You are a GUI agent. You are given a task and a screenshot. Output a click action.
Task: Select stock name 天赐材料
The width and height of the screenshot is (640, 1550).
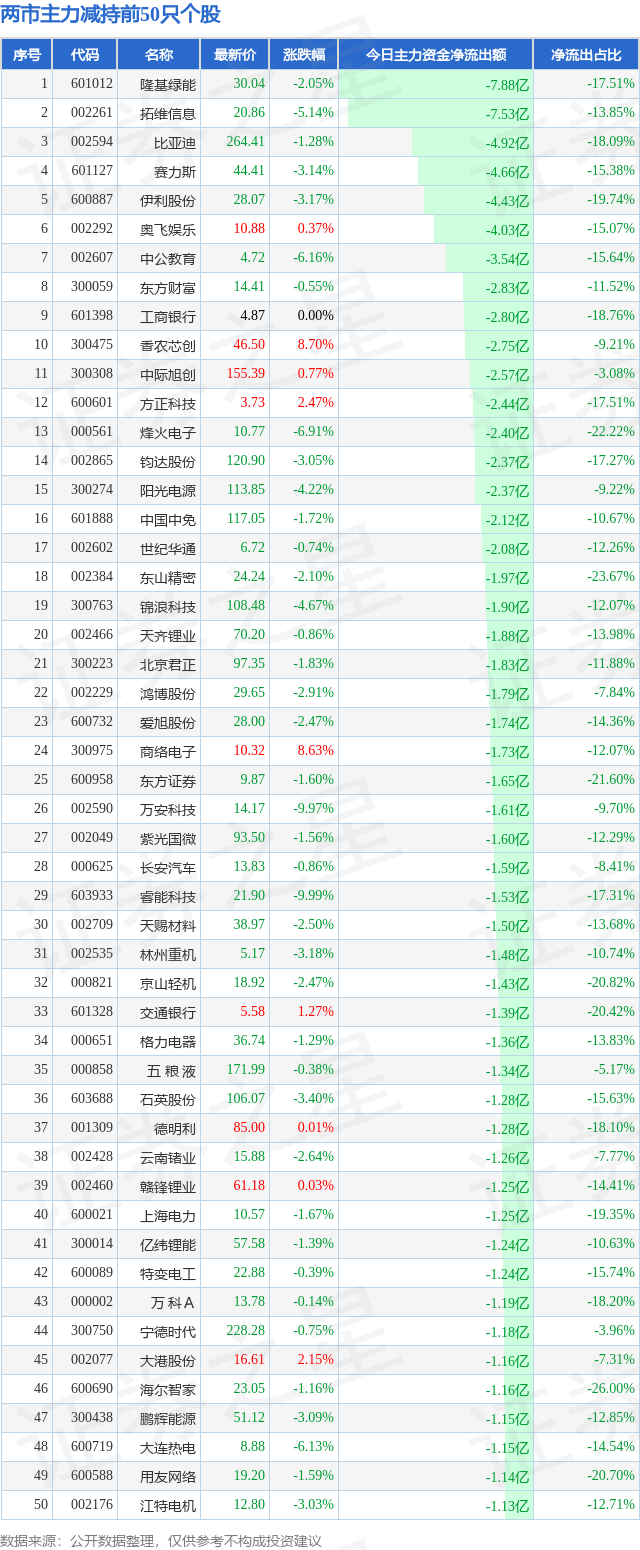tap(168, 926)
